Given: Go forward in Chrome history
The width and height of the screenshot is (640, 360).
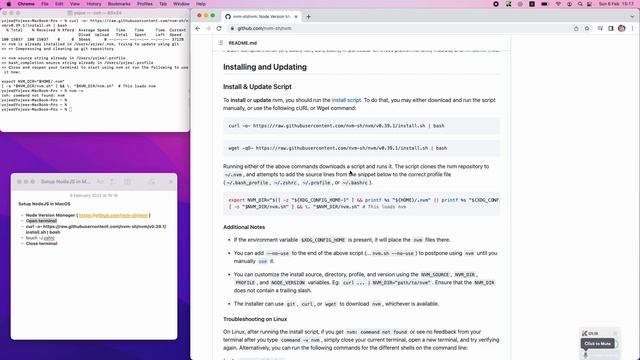Looking at the screenshot, I should (x=208, y=29).
